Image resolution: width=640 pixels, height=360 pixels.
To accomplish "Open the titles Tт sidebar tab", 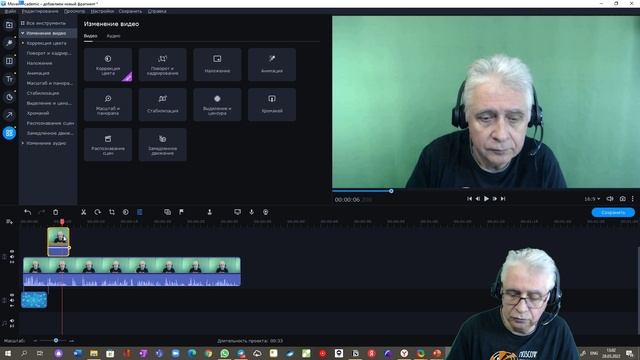I will pos(9,79).
